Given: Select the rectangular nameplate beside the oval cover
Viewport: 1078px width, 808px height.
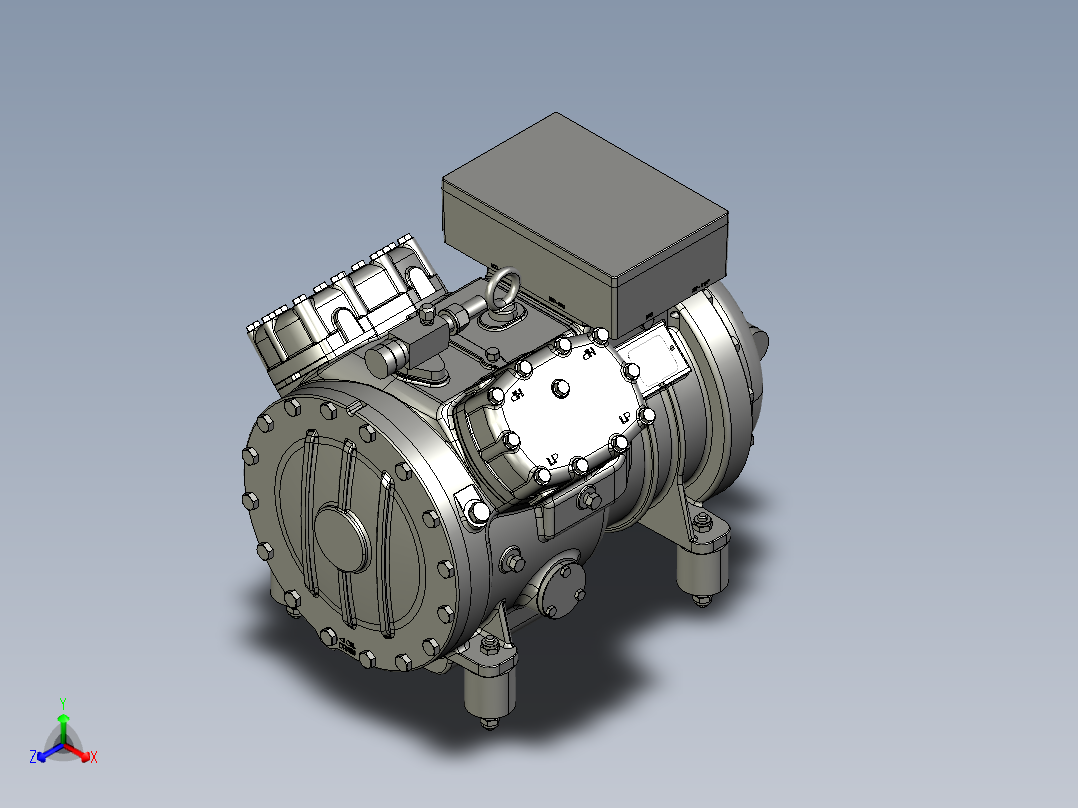Looking at the screenshot, I should pyautogui.click(x=653, y=359).
